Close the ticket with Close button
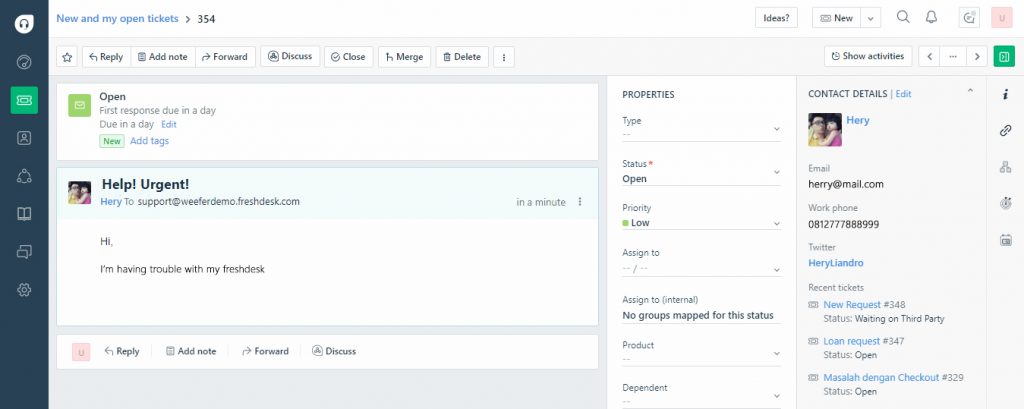 pos(348,57)
